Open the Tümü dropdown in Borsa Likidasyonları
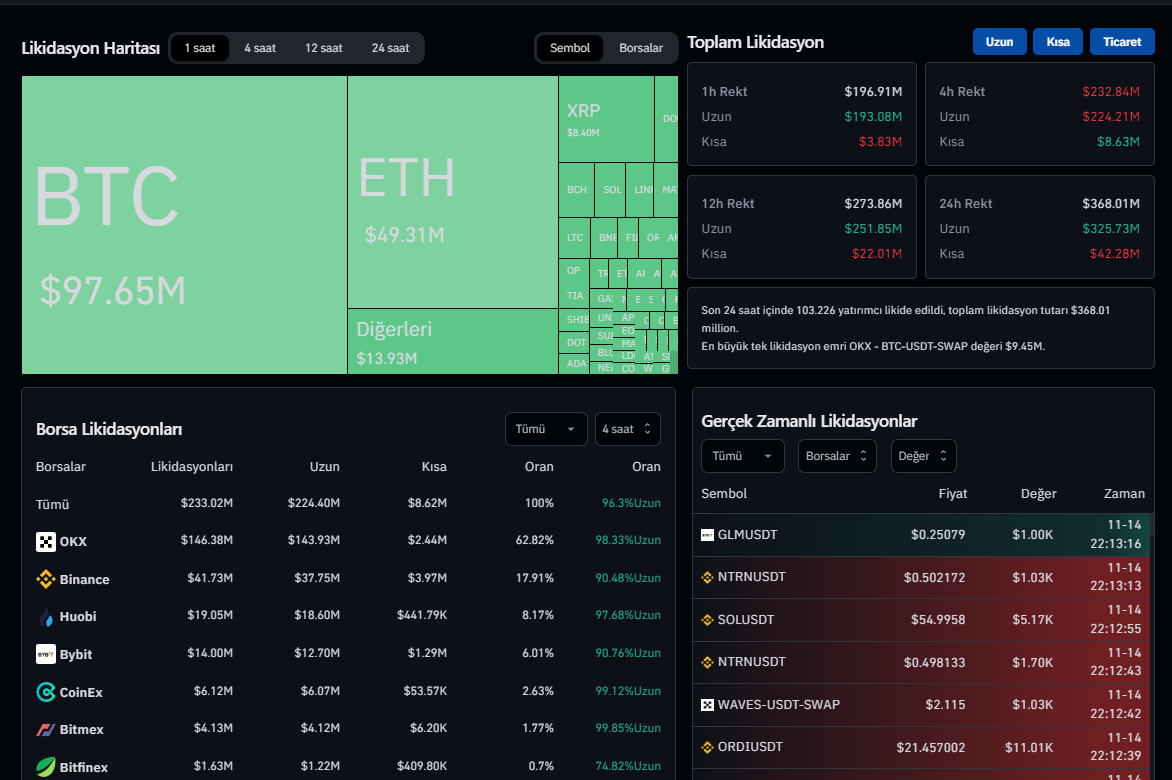 [545, 429]
